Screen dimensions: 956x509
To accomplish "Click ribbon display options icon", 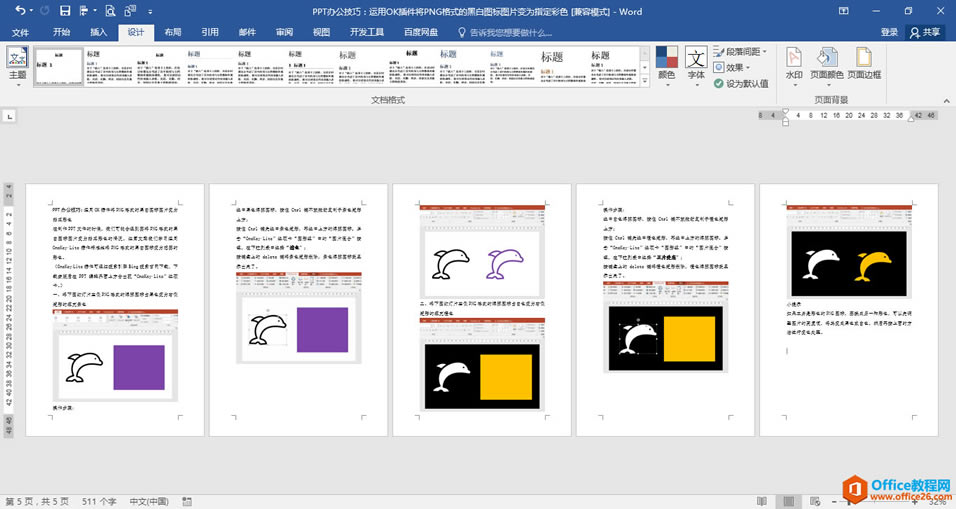I will point(844,11).
